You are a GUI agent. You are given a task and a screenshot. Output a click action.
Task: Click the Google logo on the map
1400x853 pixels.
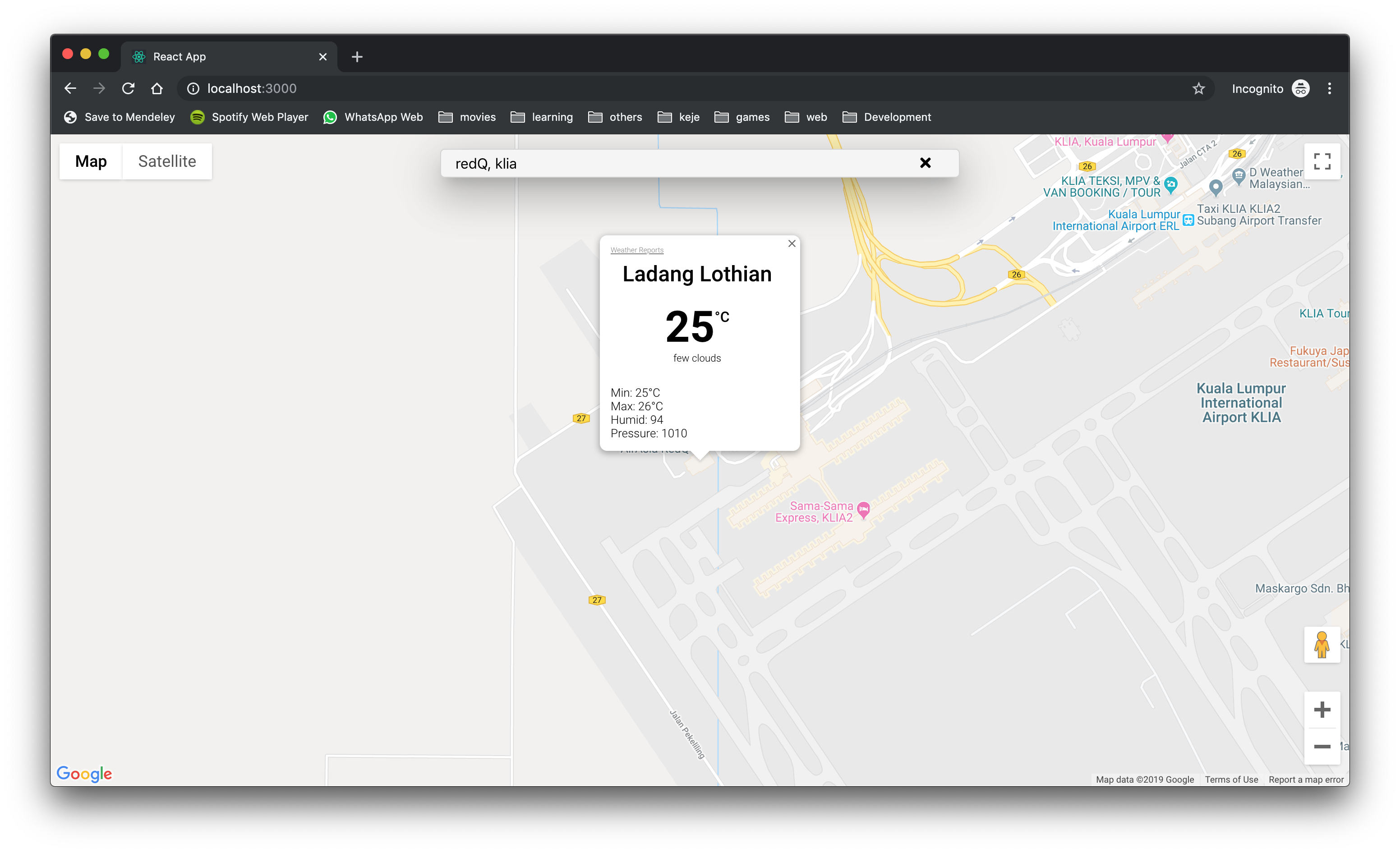point(84,774)
